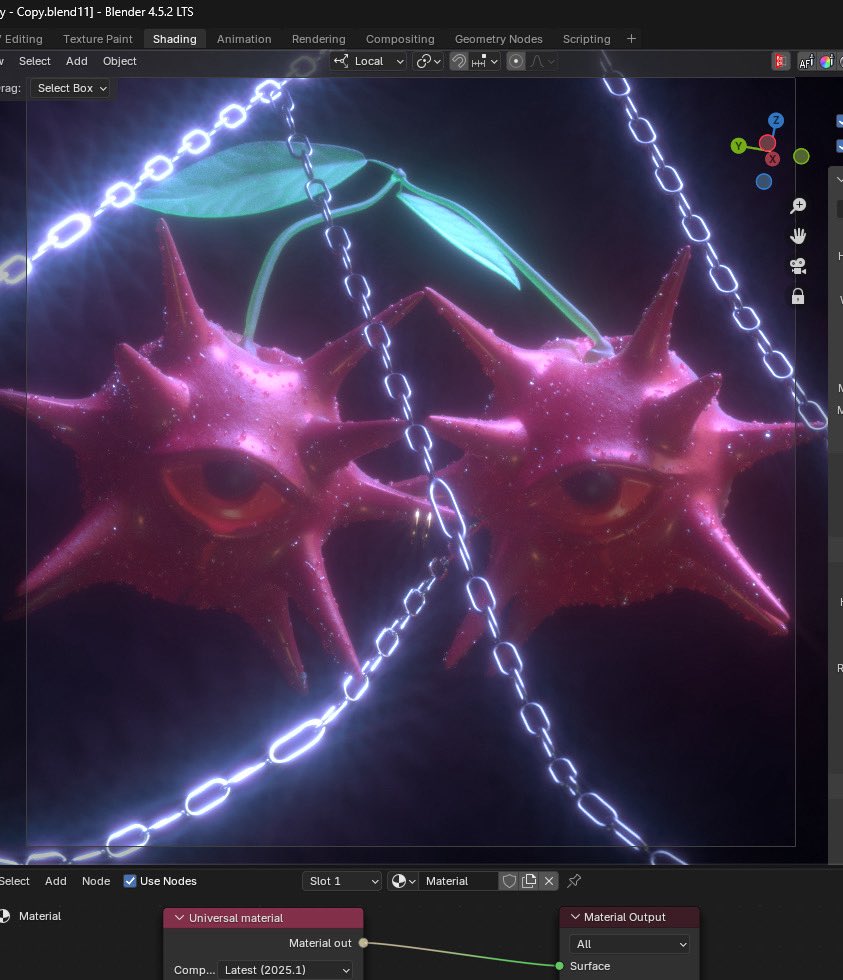
Task: Browse materials with the sphere icon dropdown
Action: (x=403, y=881)
